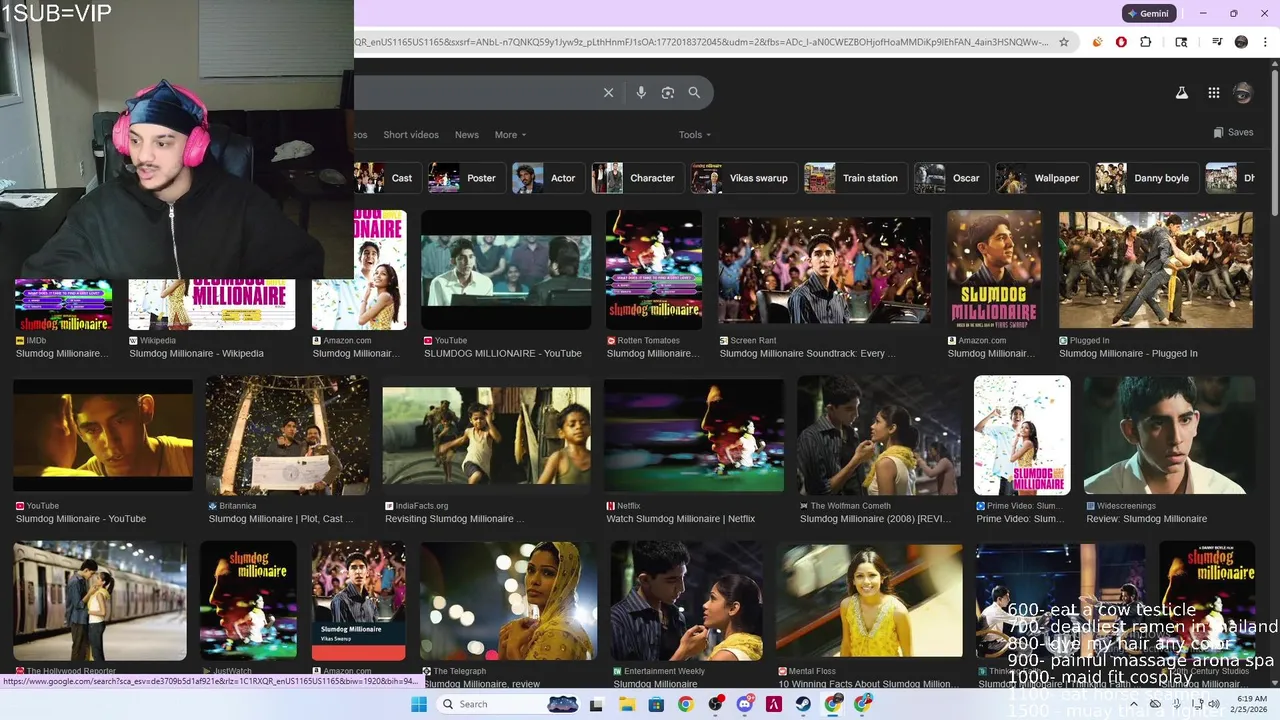Open File Explorer from the taskbar
This screenshot has height=720, width=1280.
[x=626, y=704]
